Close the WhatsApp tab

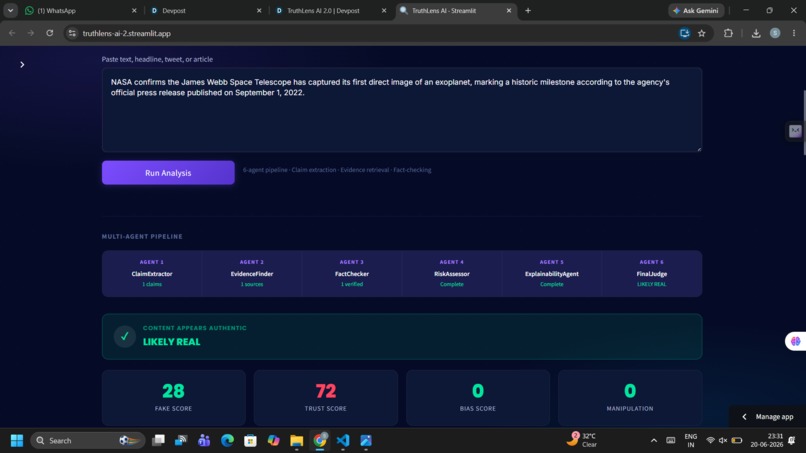click(x=134, y=10)
